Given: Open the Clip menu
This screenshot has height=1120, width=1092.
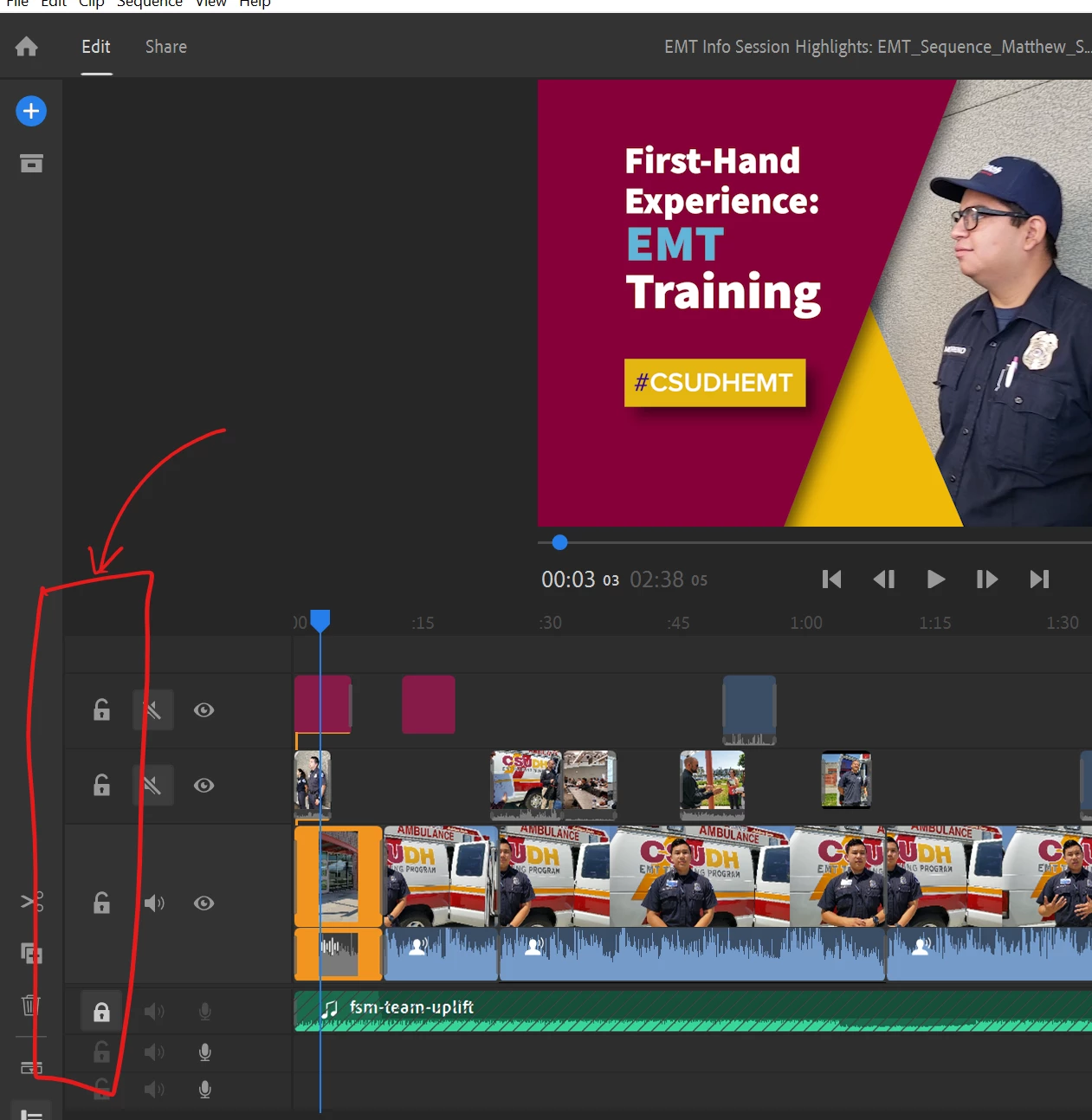Looking at the screenshot, I should pos(91,4).
